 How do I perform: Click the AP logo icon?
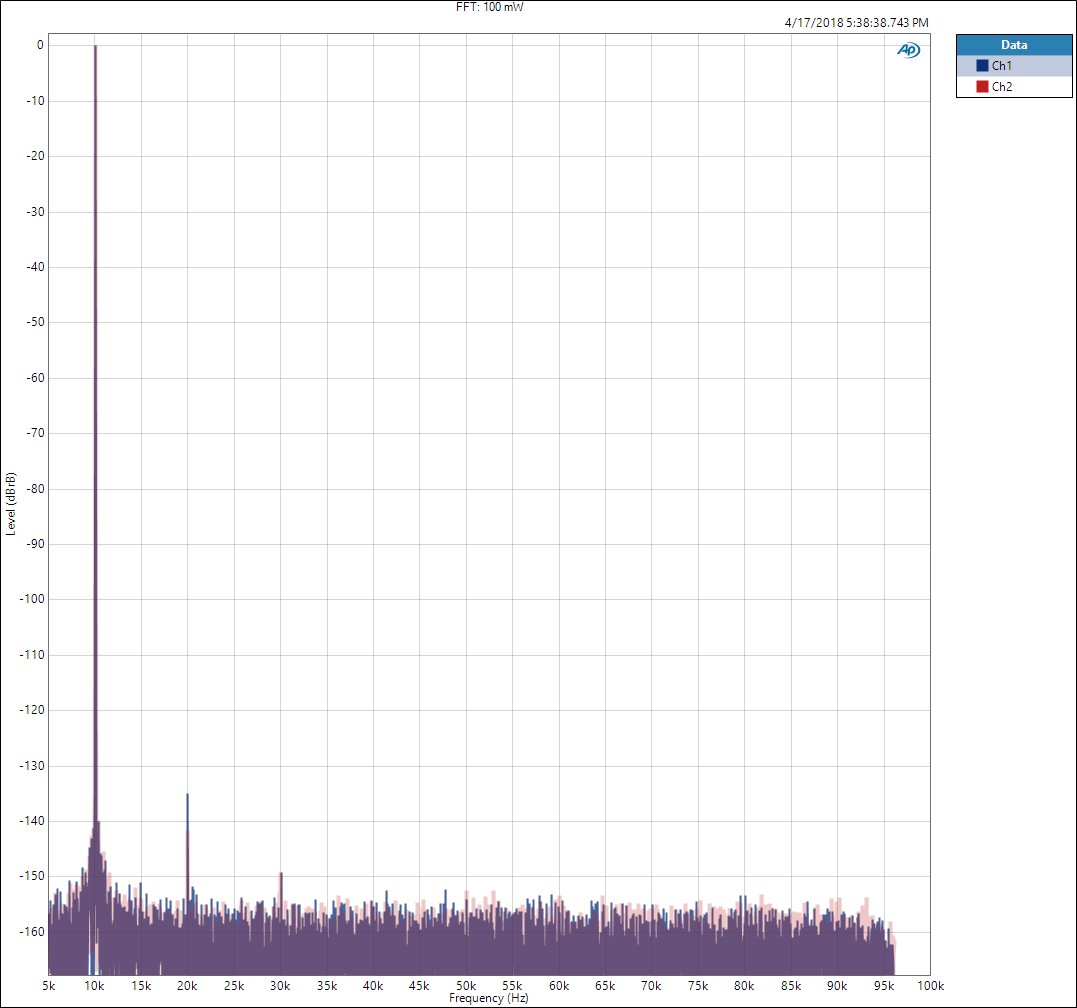tap(909, 50)
